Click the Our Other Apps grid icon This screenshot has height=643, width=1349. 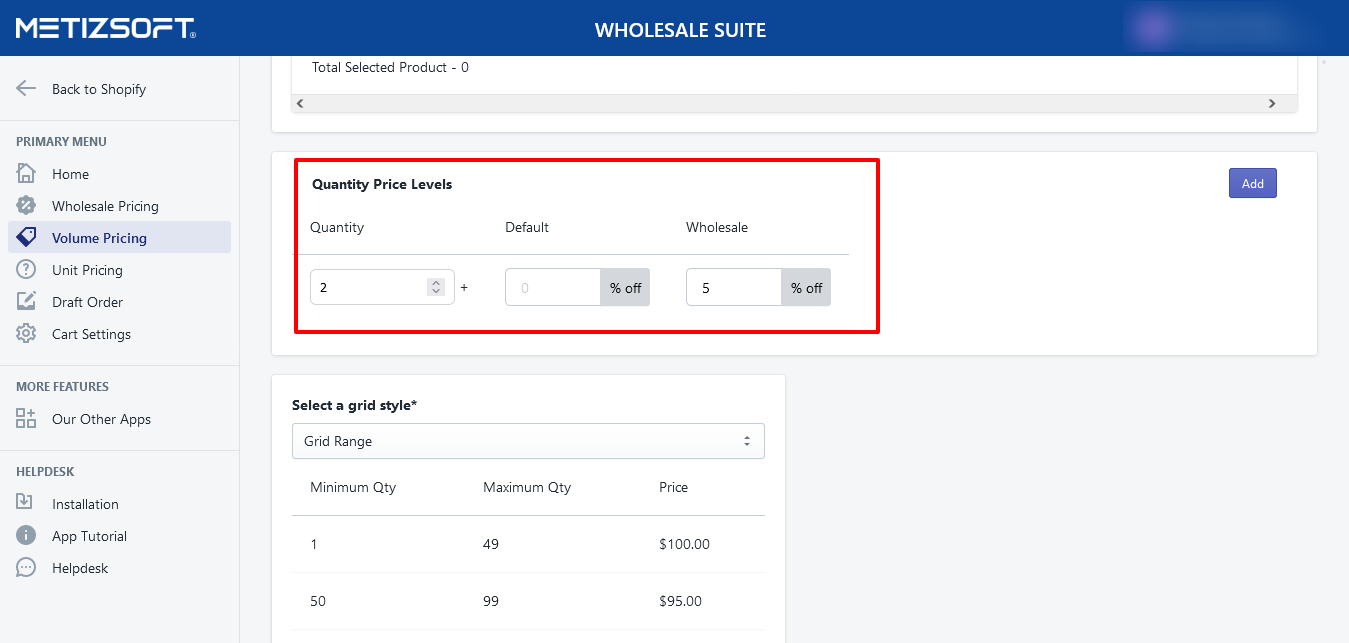pyautogui.click(x=26, y=419)
